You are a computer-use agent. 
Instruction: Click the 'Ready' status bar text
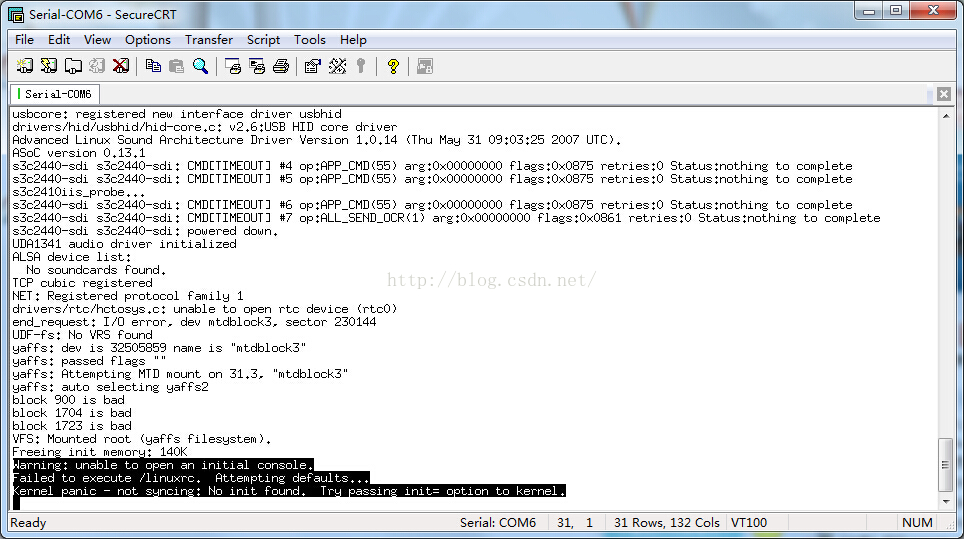[28, 523]
